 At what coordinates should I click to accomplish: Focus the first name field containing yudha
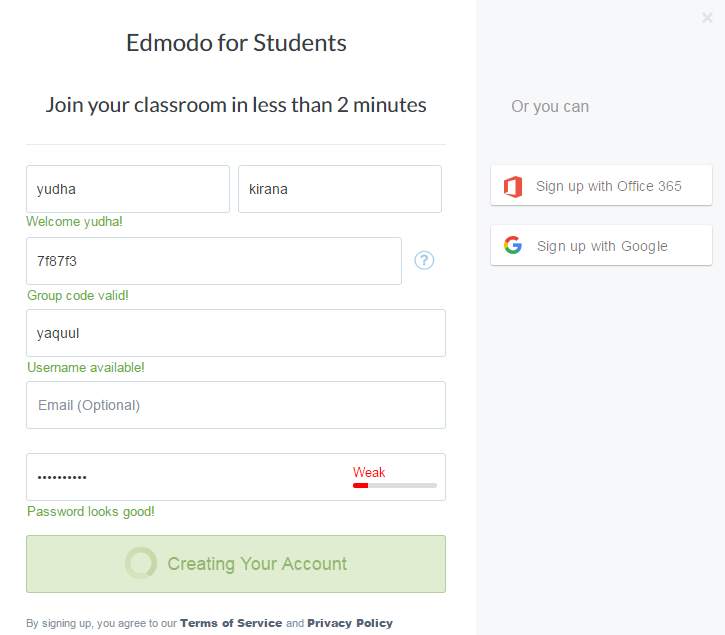pos(128,189)
